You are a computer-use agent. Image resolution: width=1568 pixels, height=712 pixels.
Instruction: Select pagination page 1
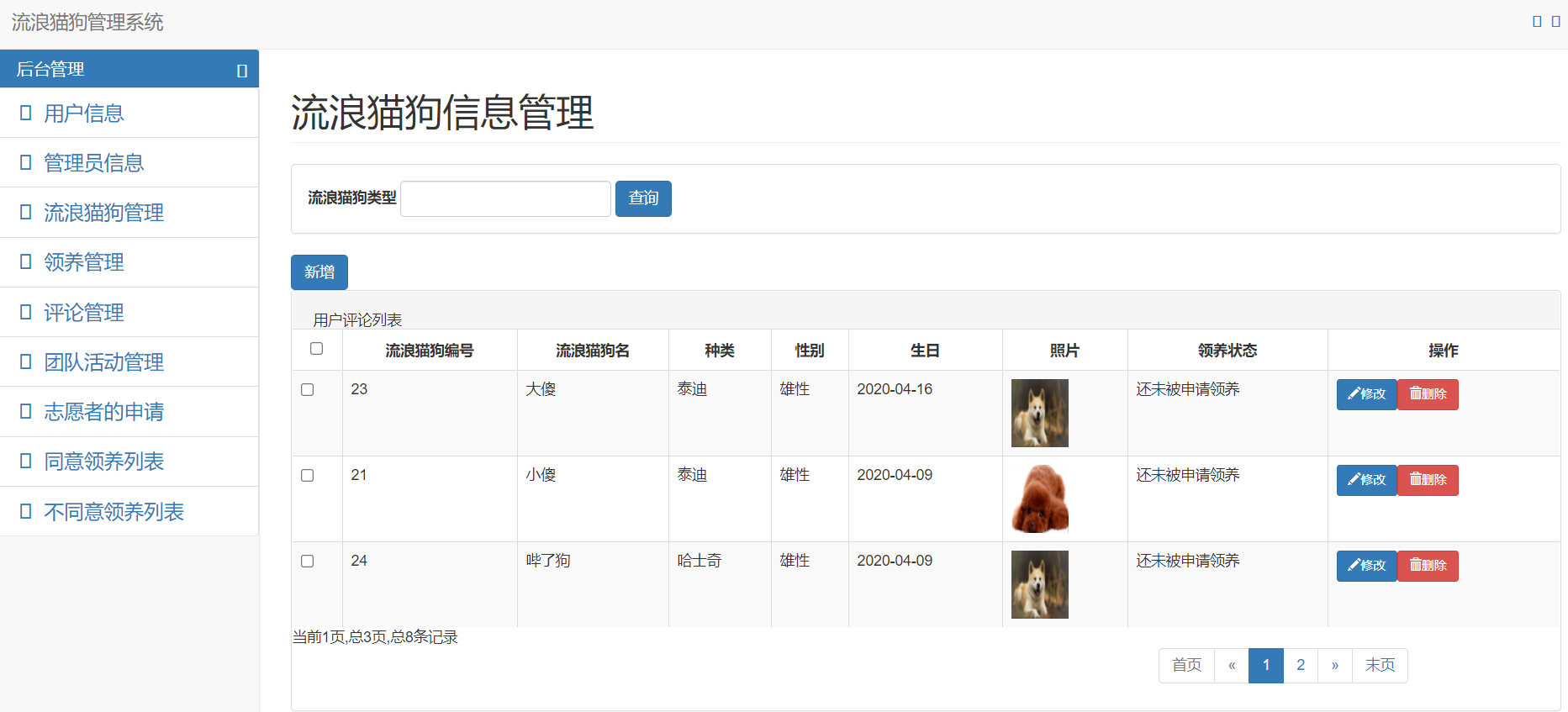(x=1266, y=666)
